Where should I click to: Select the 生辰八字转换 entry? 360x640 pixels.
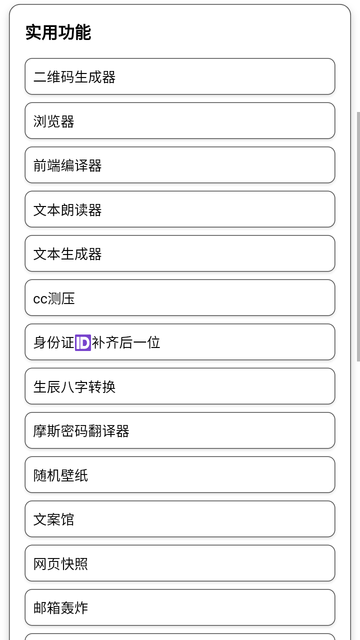click(x=180, y=386)
